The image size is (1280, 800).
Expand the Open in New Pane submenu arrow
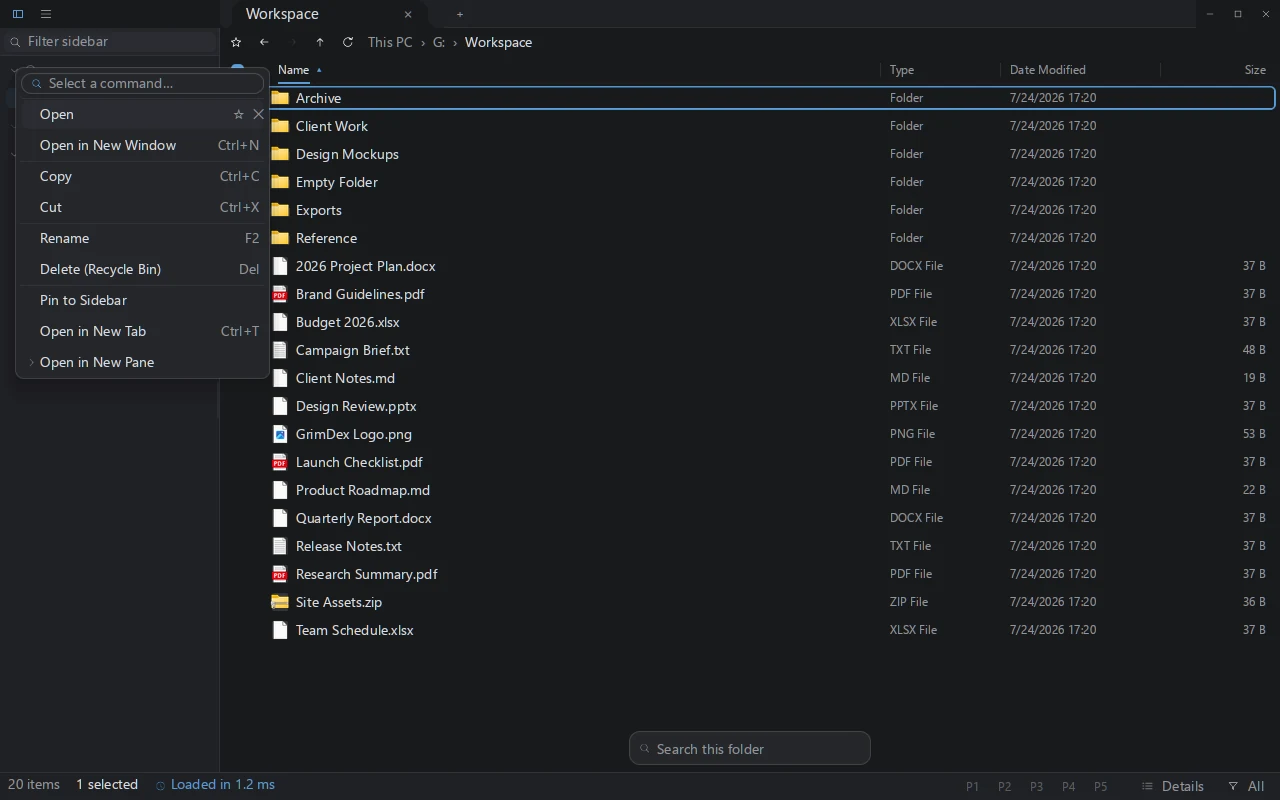pos(31,362)
